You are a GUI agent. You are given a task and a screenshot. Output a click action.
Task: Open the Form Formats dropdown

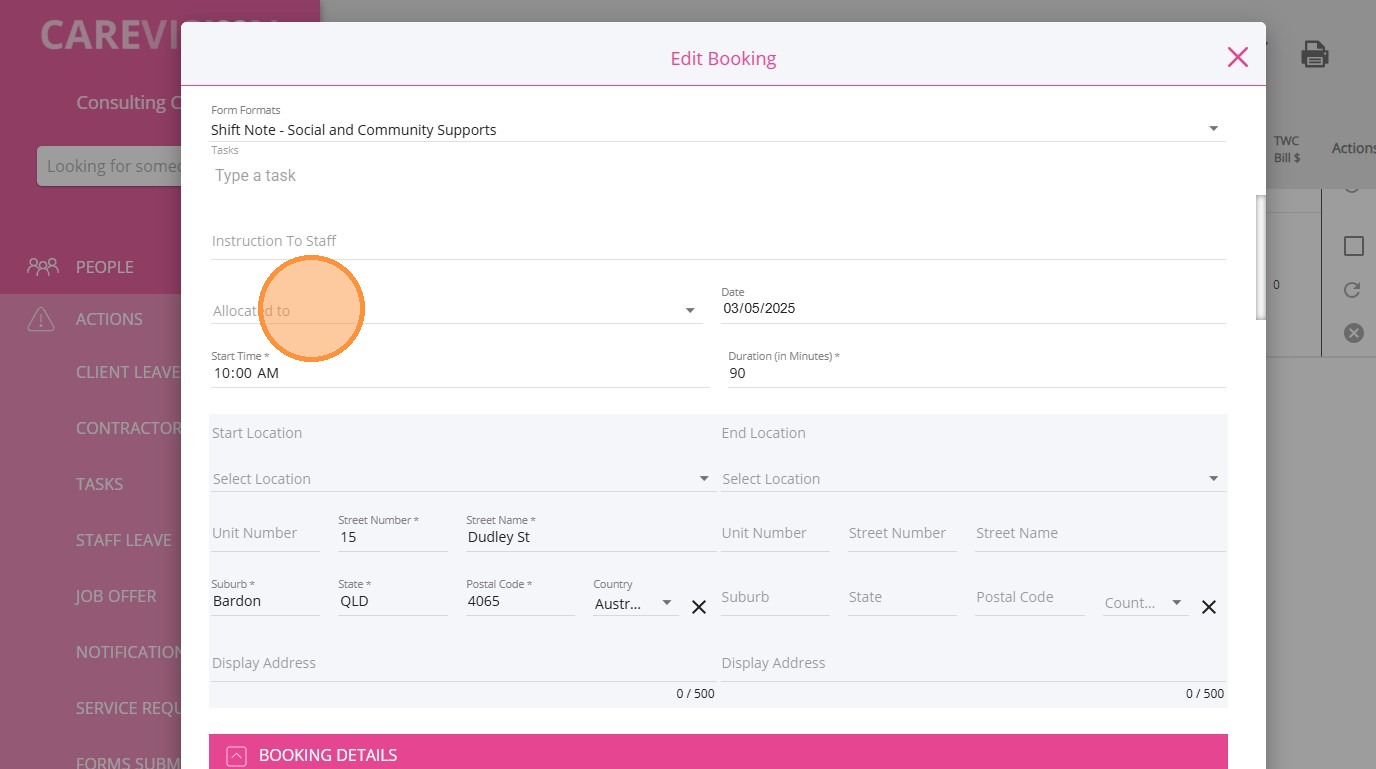[x=1213, y=129]
